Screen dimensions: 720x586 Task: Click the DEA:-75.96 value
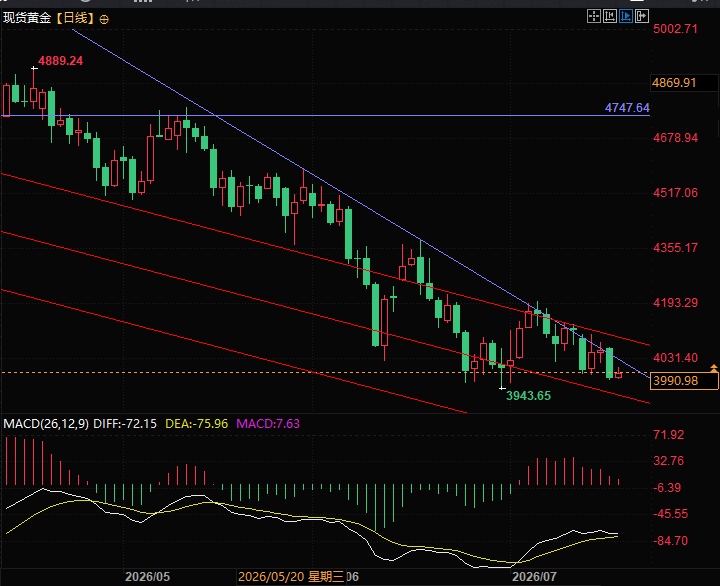[197, 424]
